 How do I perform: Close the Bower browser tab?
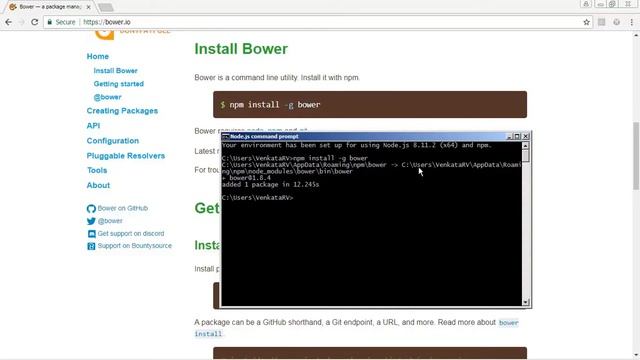[88, 7]
